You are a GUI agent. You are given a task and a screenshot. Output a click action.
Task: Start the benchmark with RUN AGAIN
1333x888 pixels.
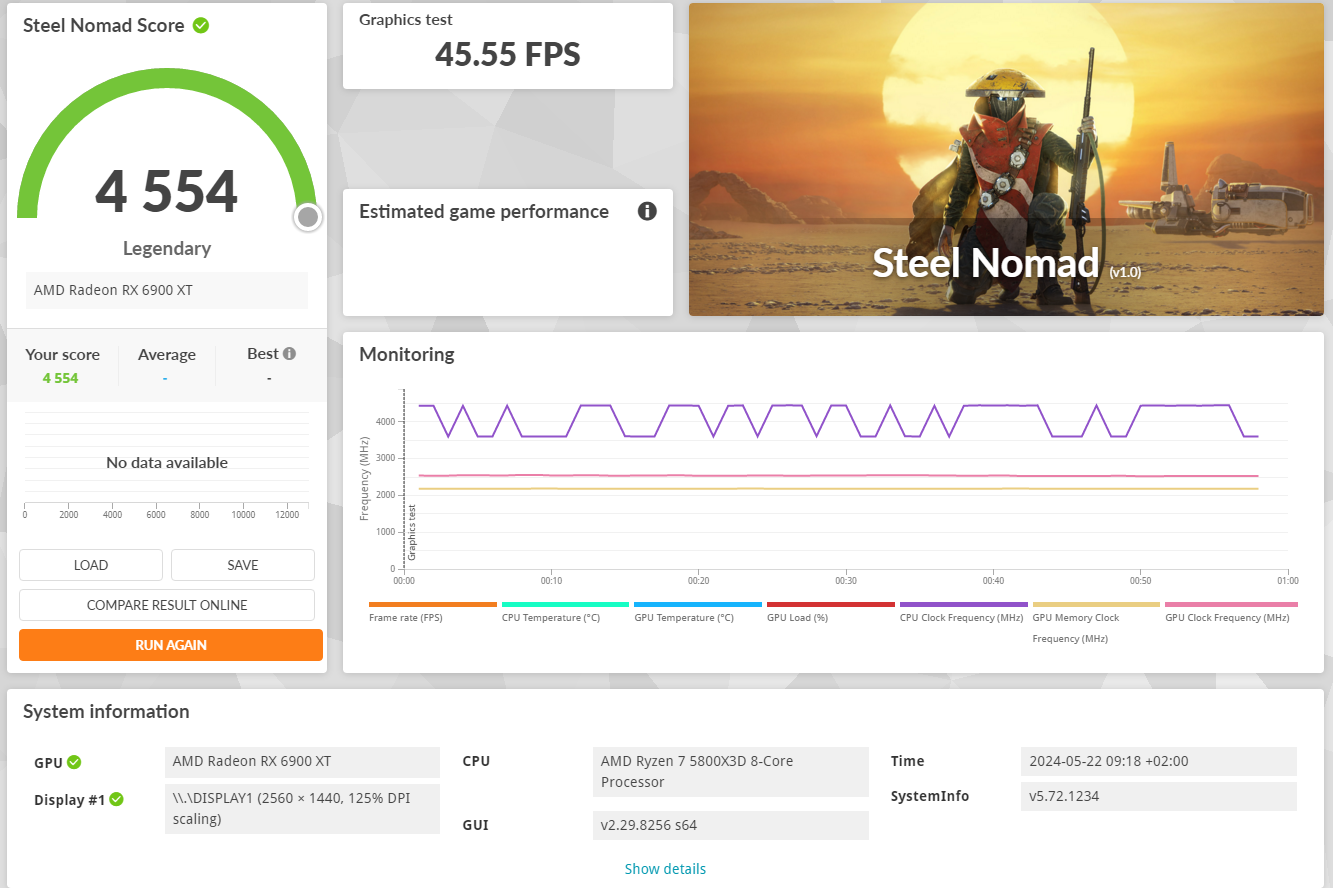pyautogui.click(x=171, y=645)
